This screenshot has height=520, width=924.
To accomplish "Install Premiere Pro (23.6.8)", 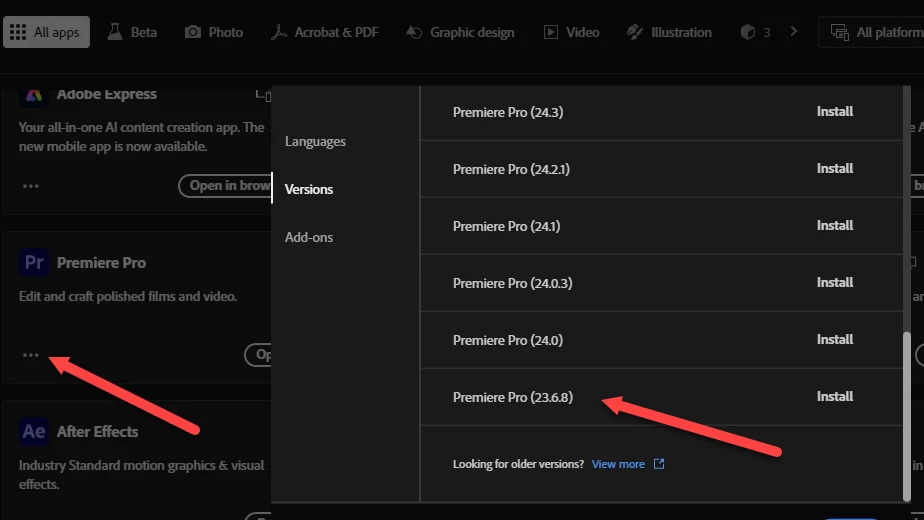I will pyautogui.click(x=834, y=397).
